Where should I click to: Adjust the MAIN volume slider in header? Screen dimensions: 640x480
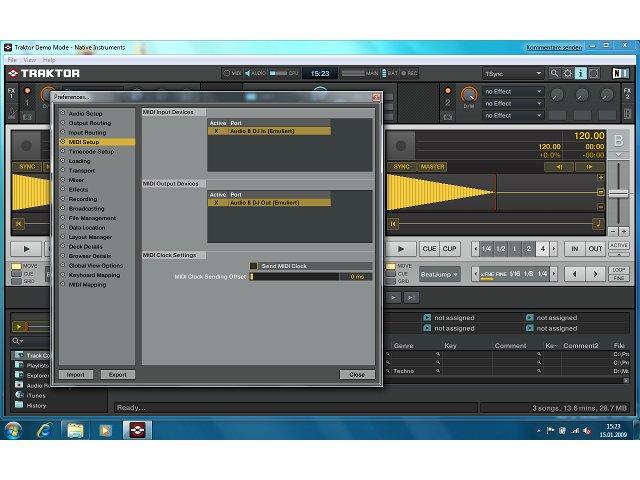coord(353,73)
